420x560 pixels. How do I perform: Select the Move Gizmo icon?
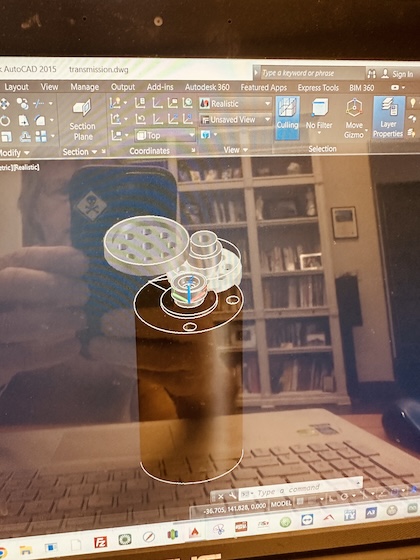[x=354, y=118]
